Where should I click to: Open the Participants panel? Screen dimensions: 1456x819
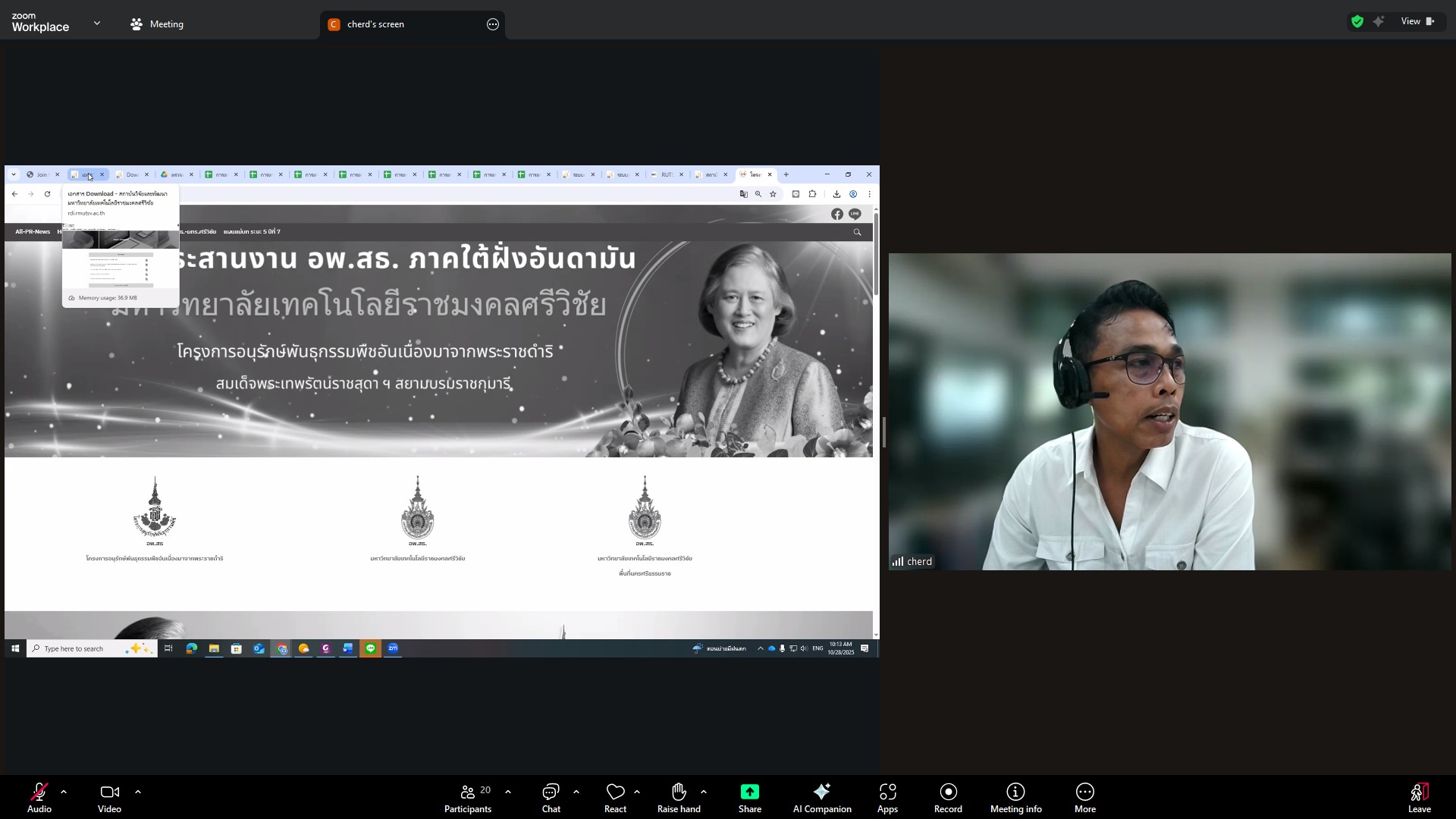467,792
